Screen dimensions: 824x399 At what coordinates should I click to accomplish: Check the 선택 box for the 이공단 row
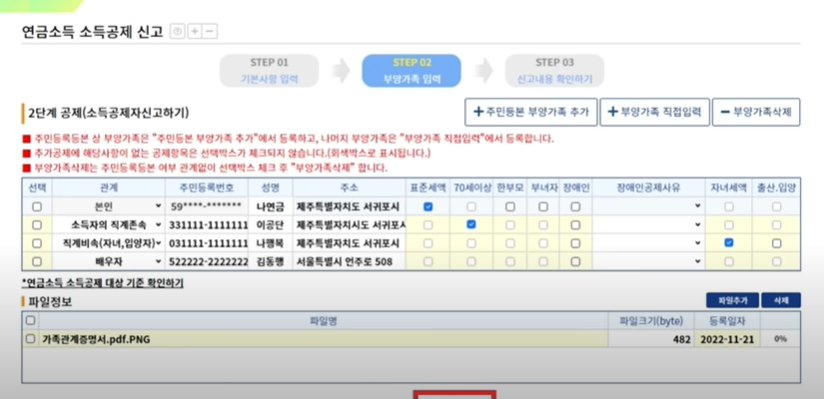point(37,225)
